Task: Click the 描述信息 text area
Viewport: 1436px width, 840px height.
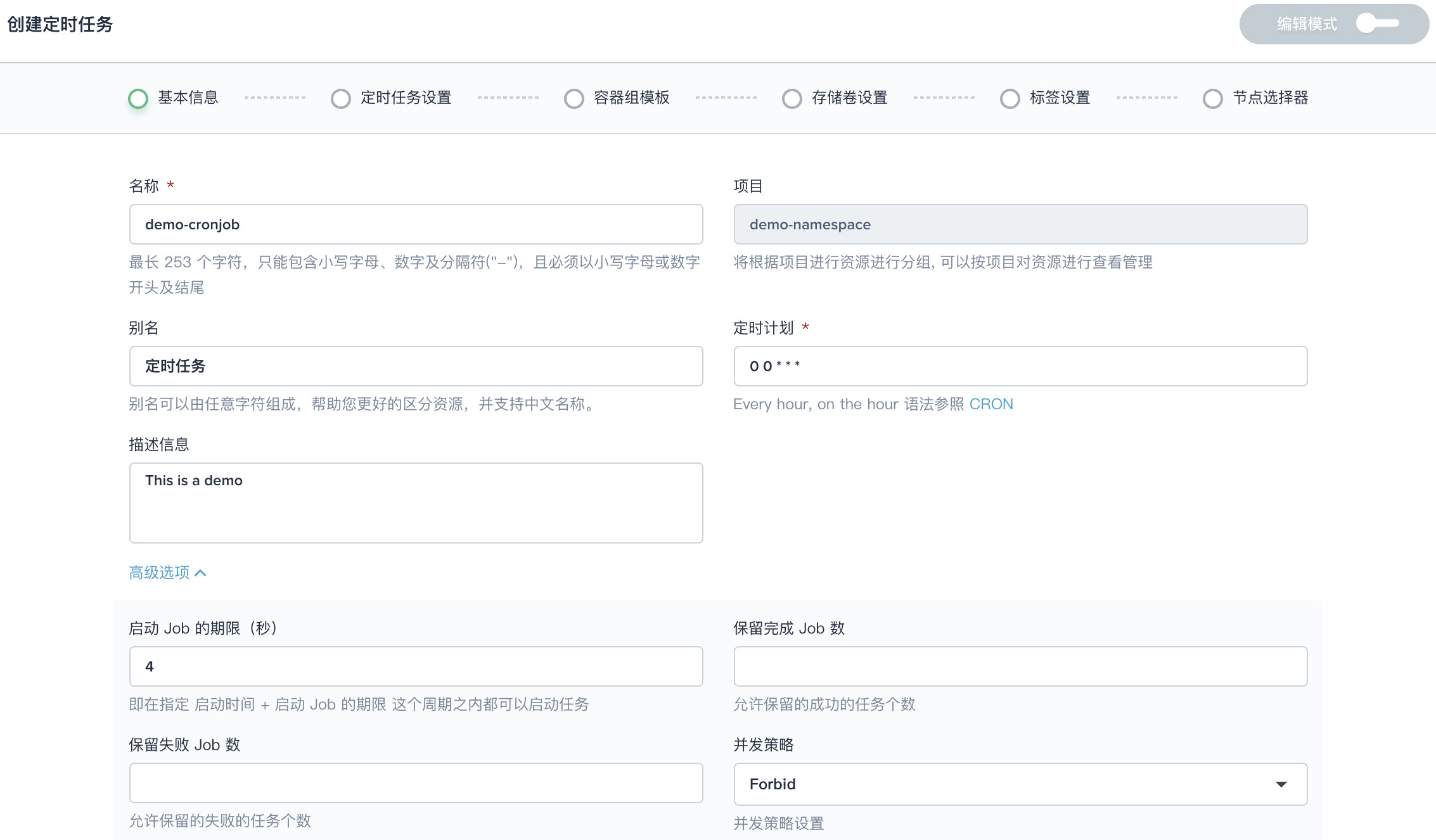Action: tap(416, 503)
